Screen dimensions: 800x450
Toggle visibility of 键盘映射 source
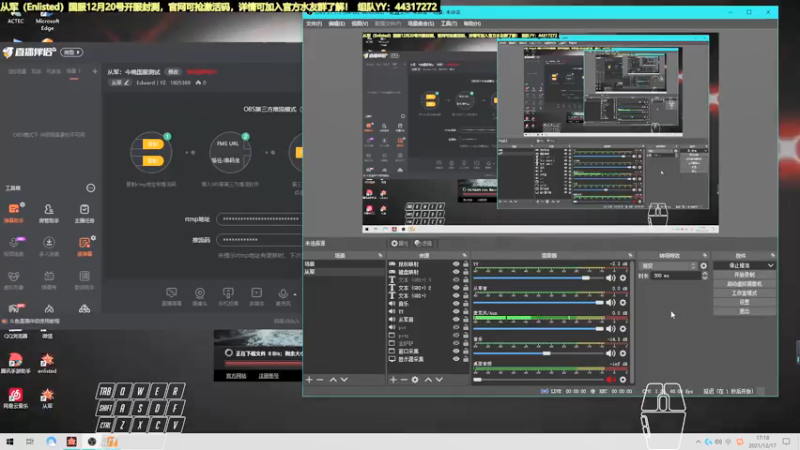456,272
